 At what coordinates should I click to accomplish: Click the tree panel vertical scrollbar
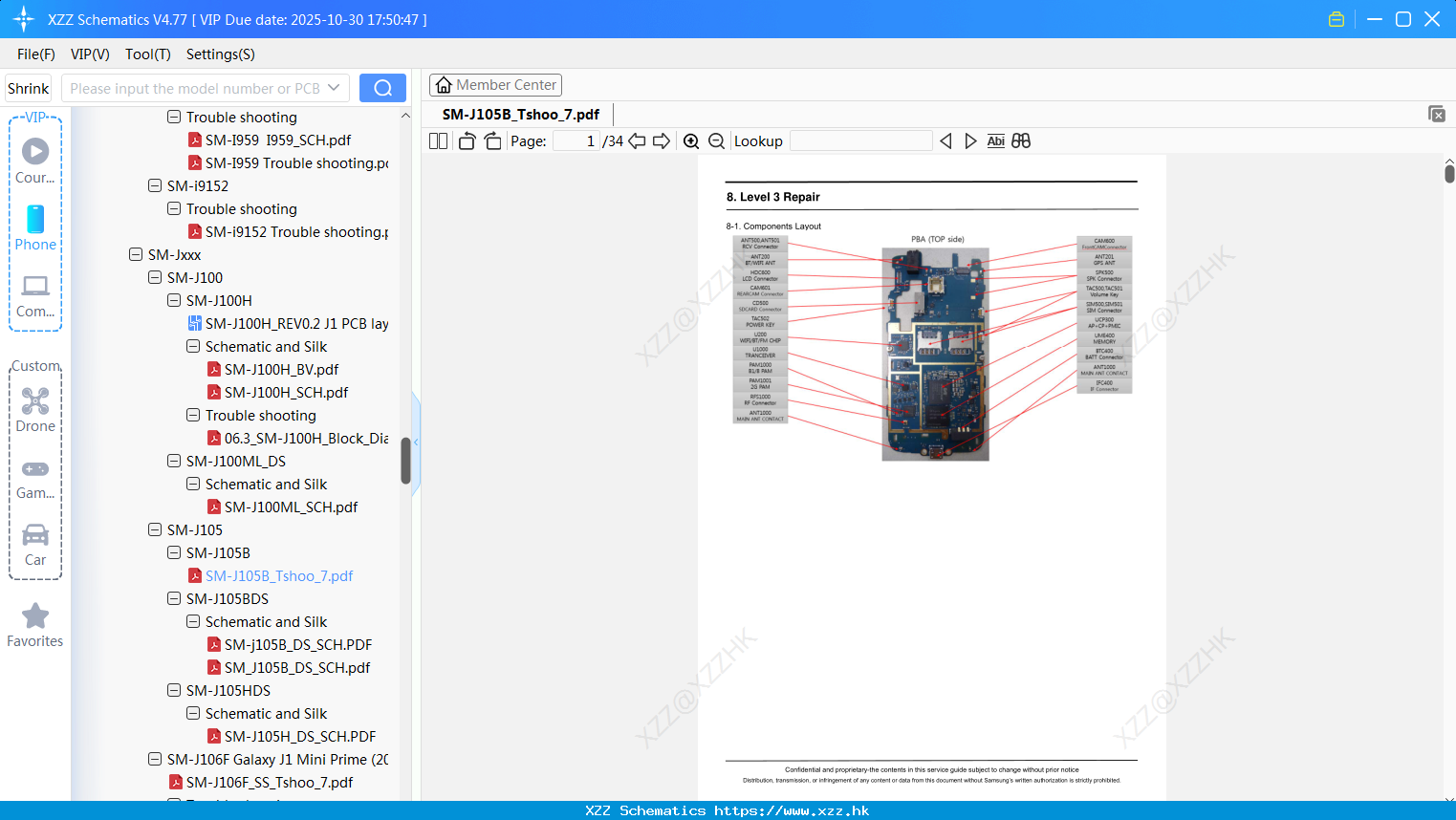tap(405, 461)
